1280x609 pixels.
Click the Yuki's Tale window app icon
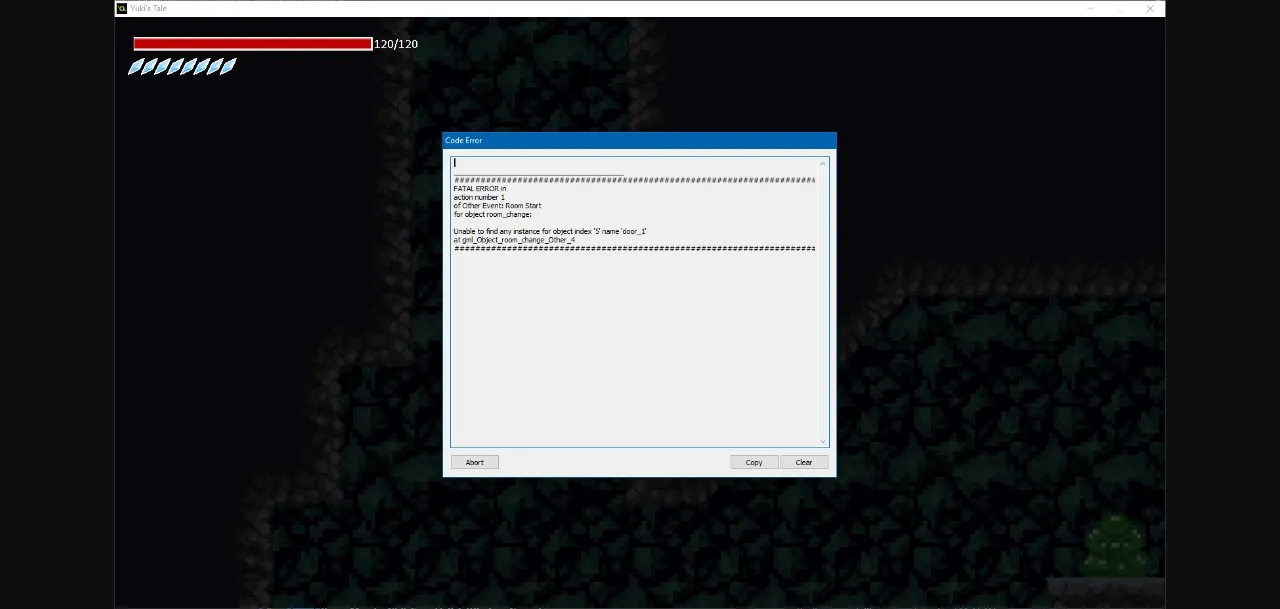pos(122,8)
